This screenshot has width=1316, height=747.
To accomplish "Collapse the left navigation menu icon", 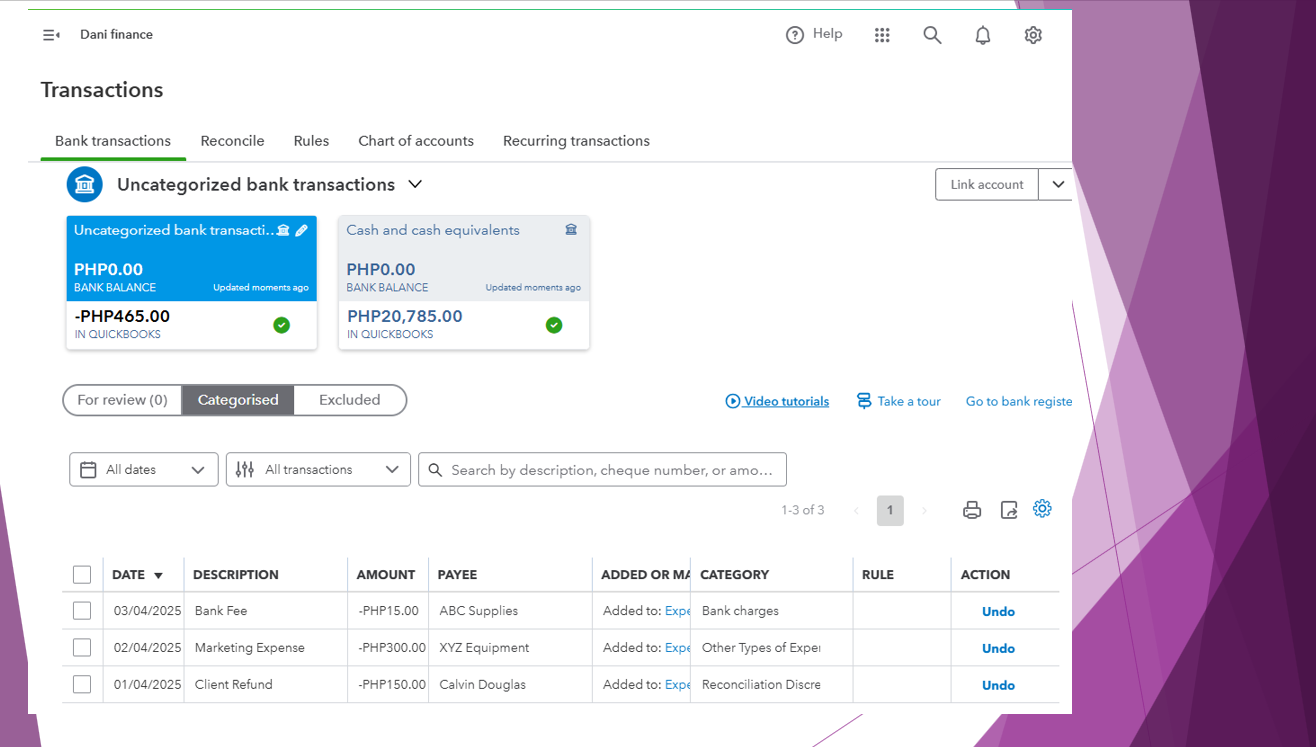I will tap(51, 35).
